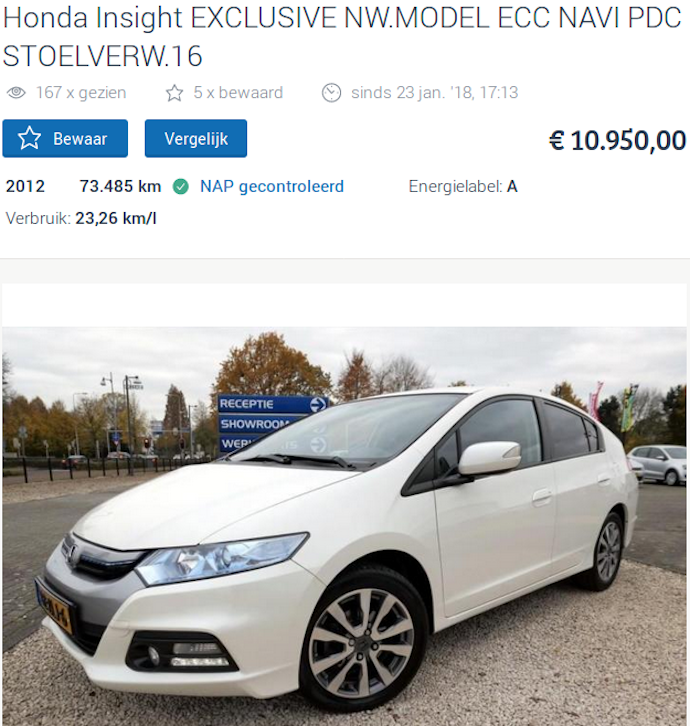
Task: Click the 167 x gezien view count
Action: [81, 93]
